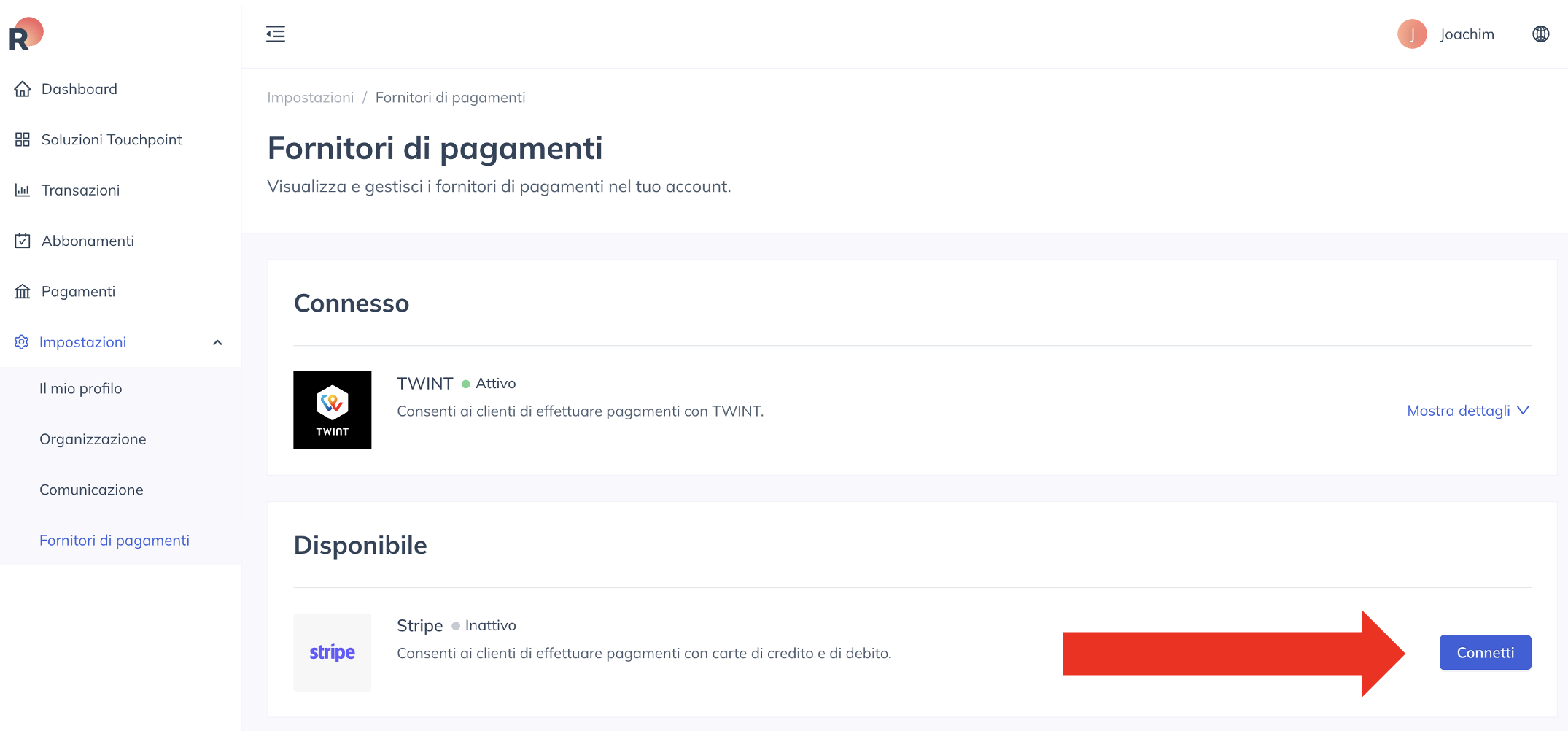Viewport: 1568px width, 731px height.
Task: Click the TWINT logo thumbnail
Action: 332,410
